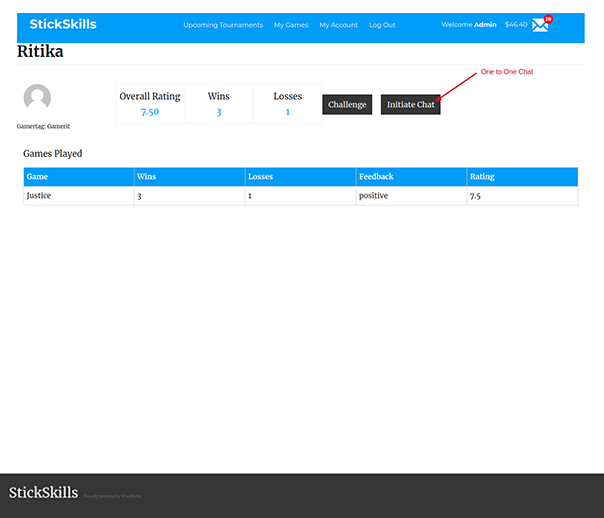Viewport: 604px width, 518px height.
Task: Click the StickSkills logo in header
Action: (63, 24)
